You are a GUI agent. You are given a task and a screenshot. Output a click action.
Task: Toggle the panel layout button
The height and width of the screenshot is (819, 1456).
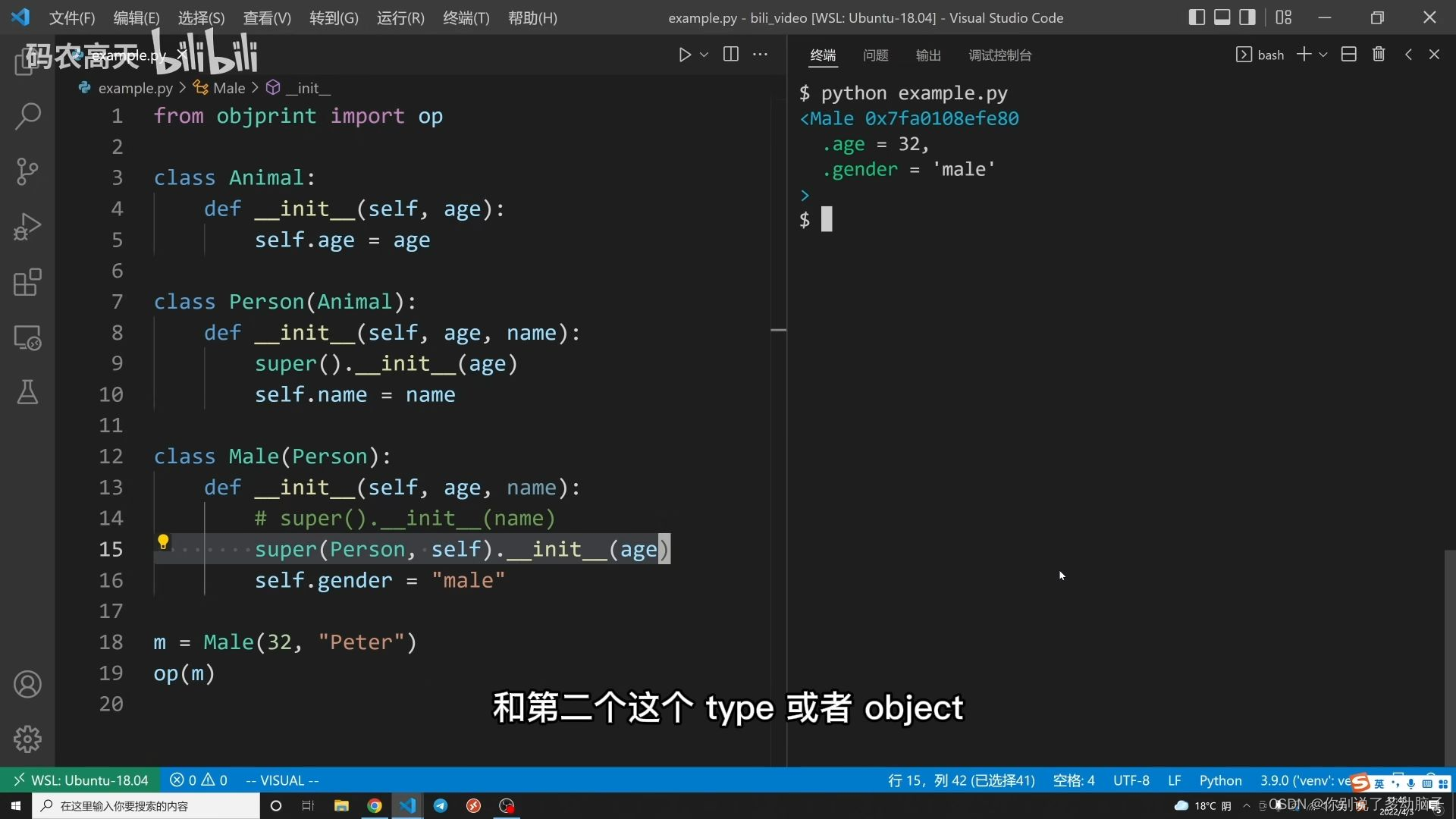(1222, 17)
